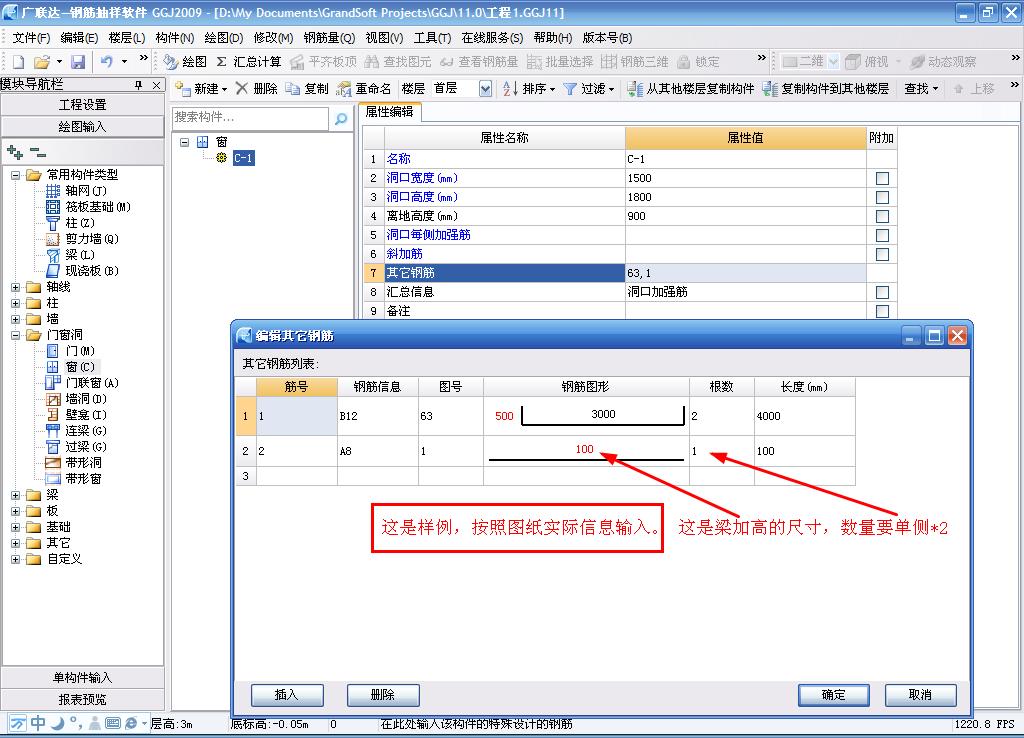Open the 单构件输入 navigation section
This screenshot has height=738, width=1024.
coord(82,678)
